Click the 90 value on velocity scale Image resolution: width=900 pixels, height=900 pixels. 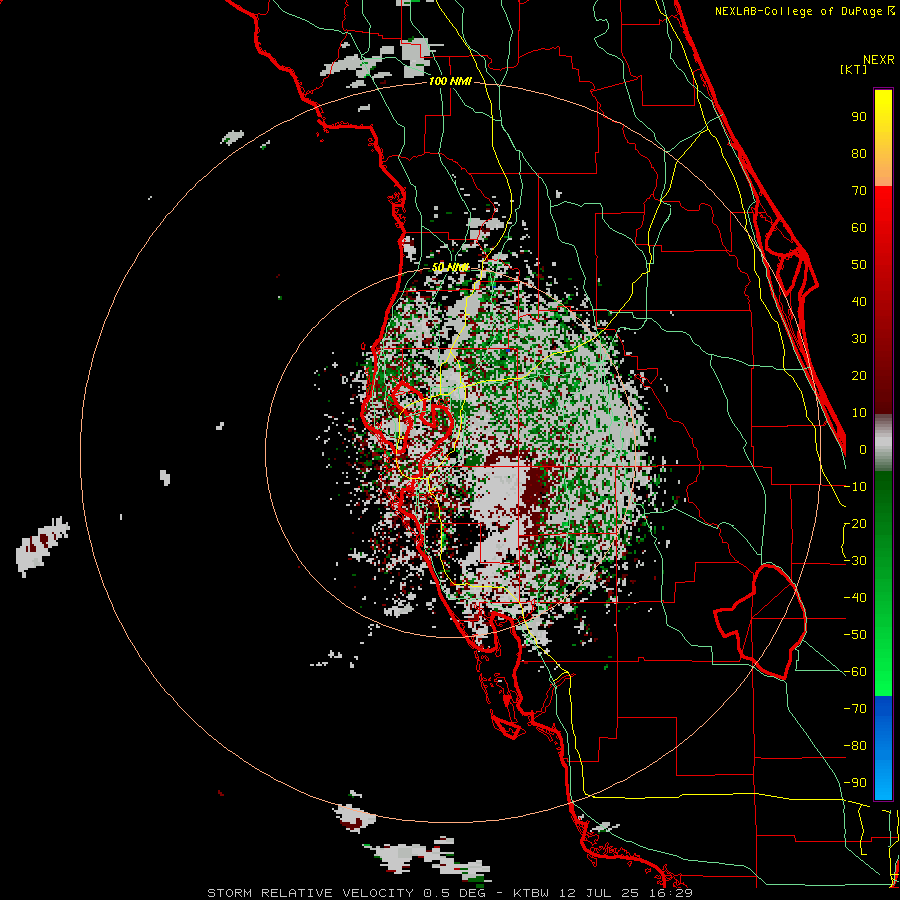859,117
